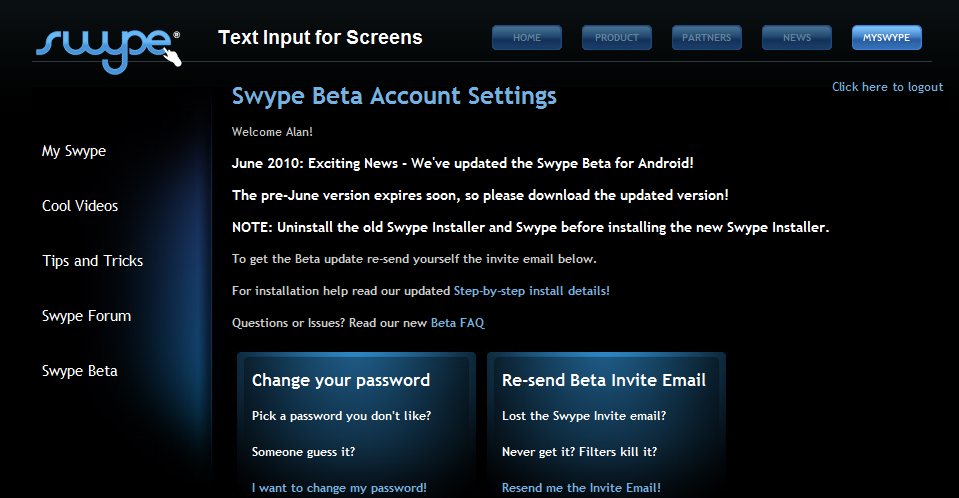This screenshot has height=498, width=959.
Task: Open Step-by-step install details link
Action: [x=531, y=291]
